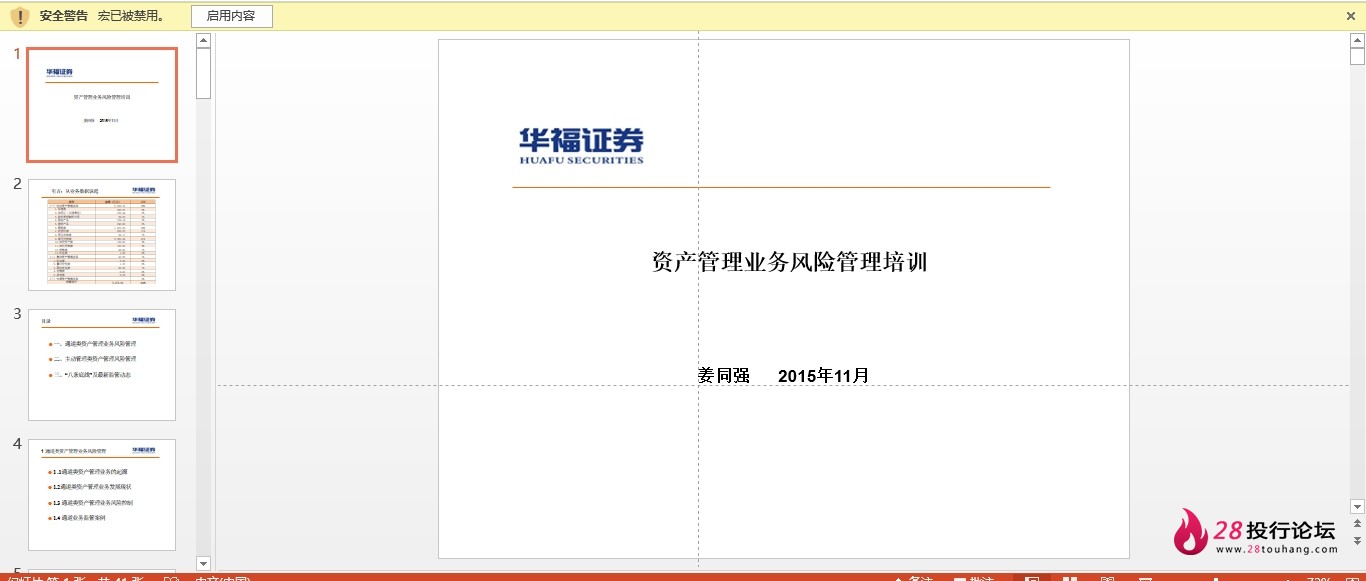Open slide 3 thumbnail titled 目录
This screenshot has width=1366, height=581.
(x=102, y=365)
